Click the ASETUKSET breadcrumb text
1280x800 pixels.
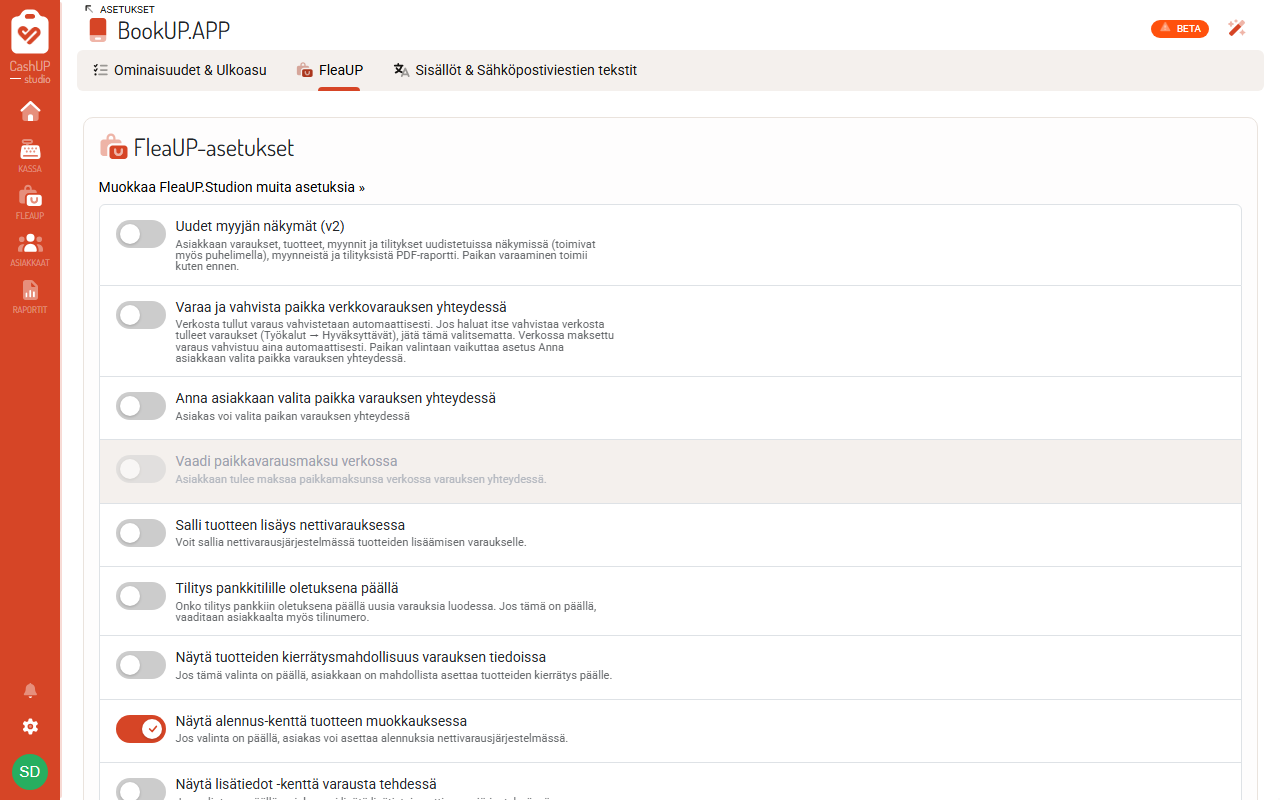point(127,9)
